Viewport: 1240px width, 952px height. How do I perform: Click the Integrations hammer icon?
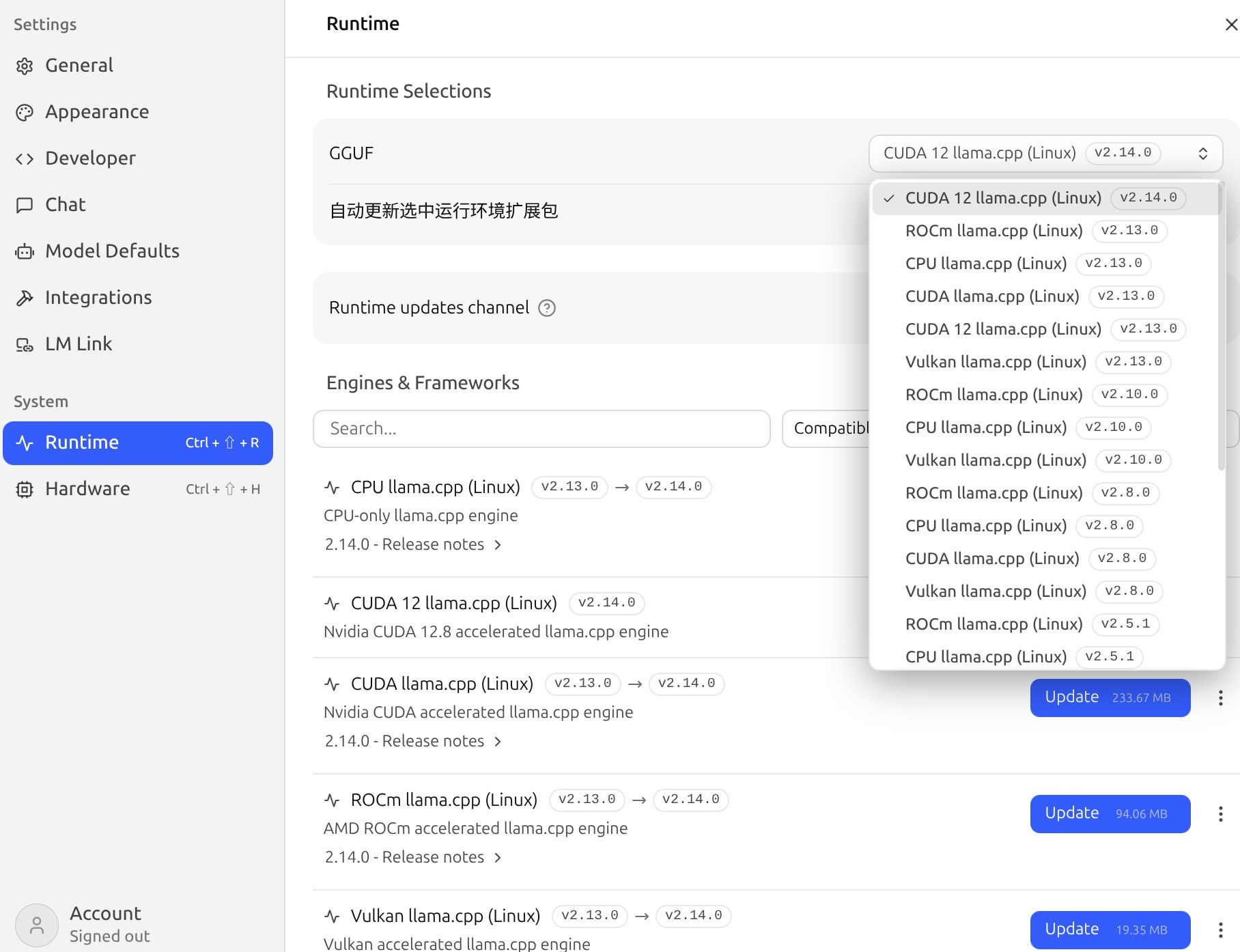pyautogui.click(x=25, y=298)
